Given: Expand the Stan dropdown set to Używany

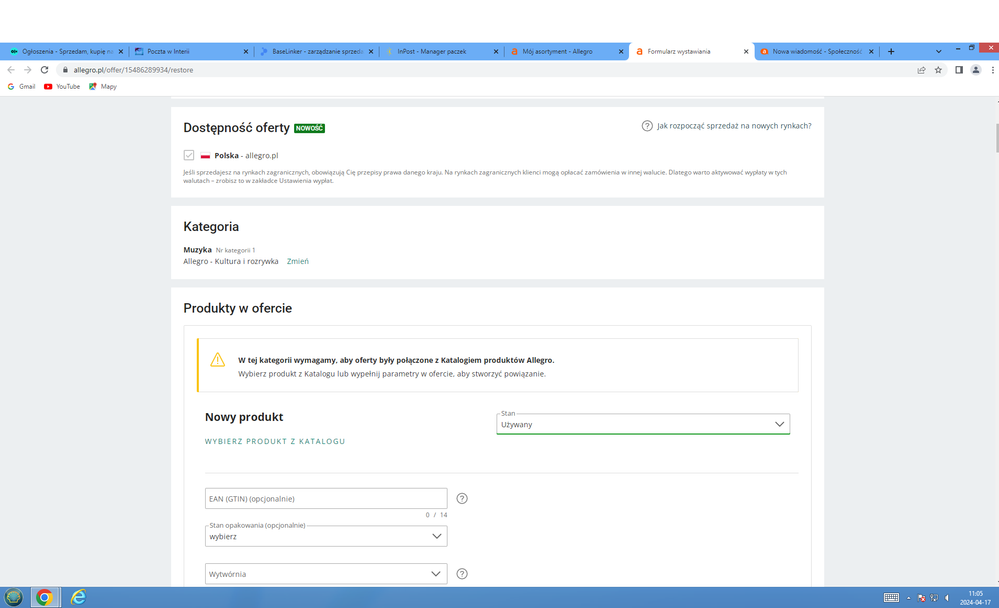Looking at the screenshot, I should 643,424.
